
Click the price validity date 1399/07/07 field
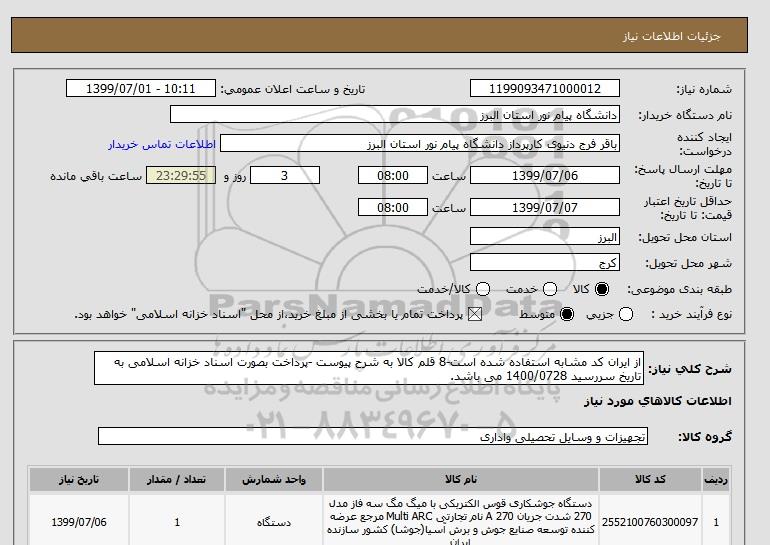tap(545, 207)
